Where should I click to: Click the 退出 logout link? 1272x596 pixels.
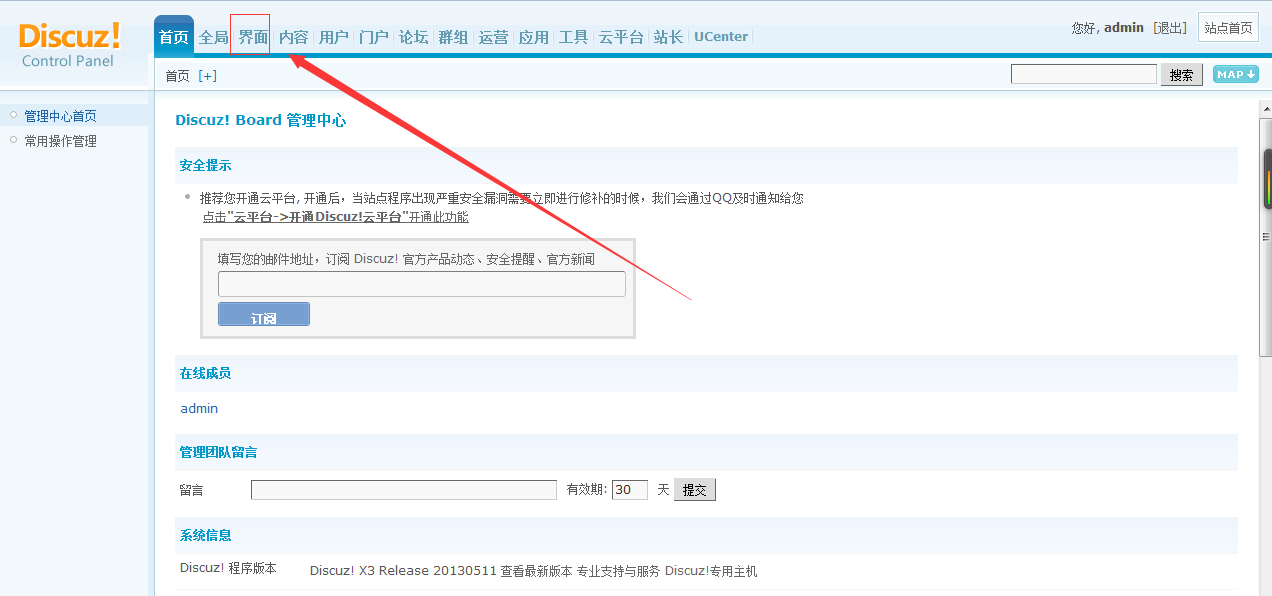click(1170, 28)
